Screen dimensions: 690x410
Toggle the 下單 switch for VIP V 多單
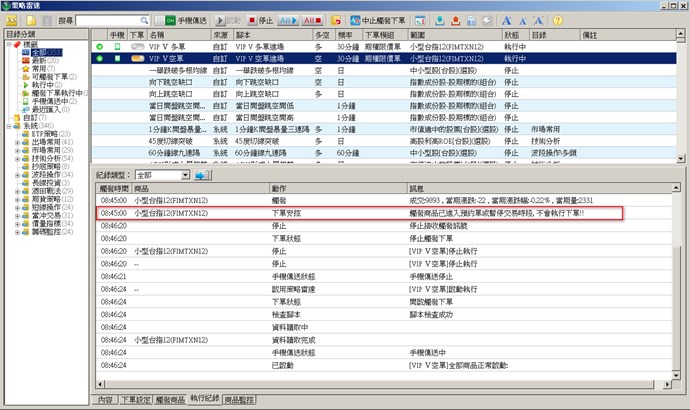pos(137,47)
